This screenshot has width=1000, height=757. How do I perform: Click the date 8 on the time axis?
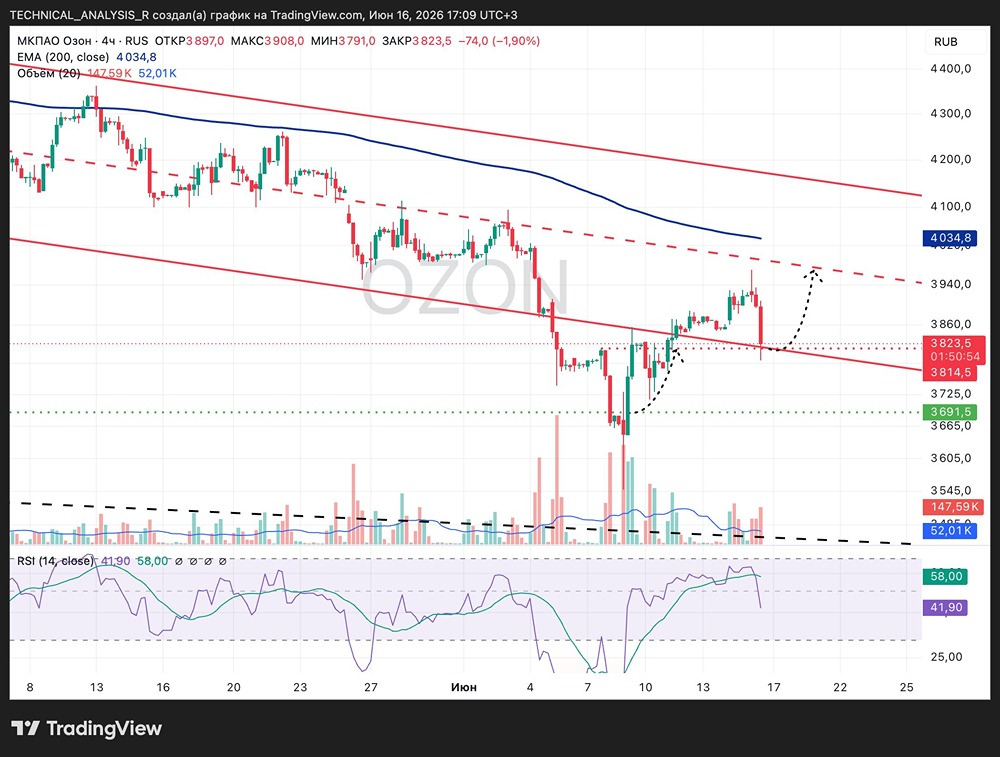tap(30, 687)
